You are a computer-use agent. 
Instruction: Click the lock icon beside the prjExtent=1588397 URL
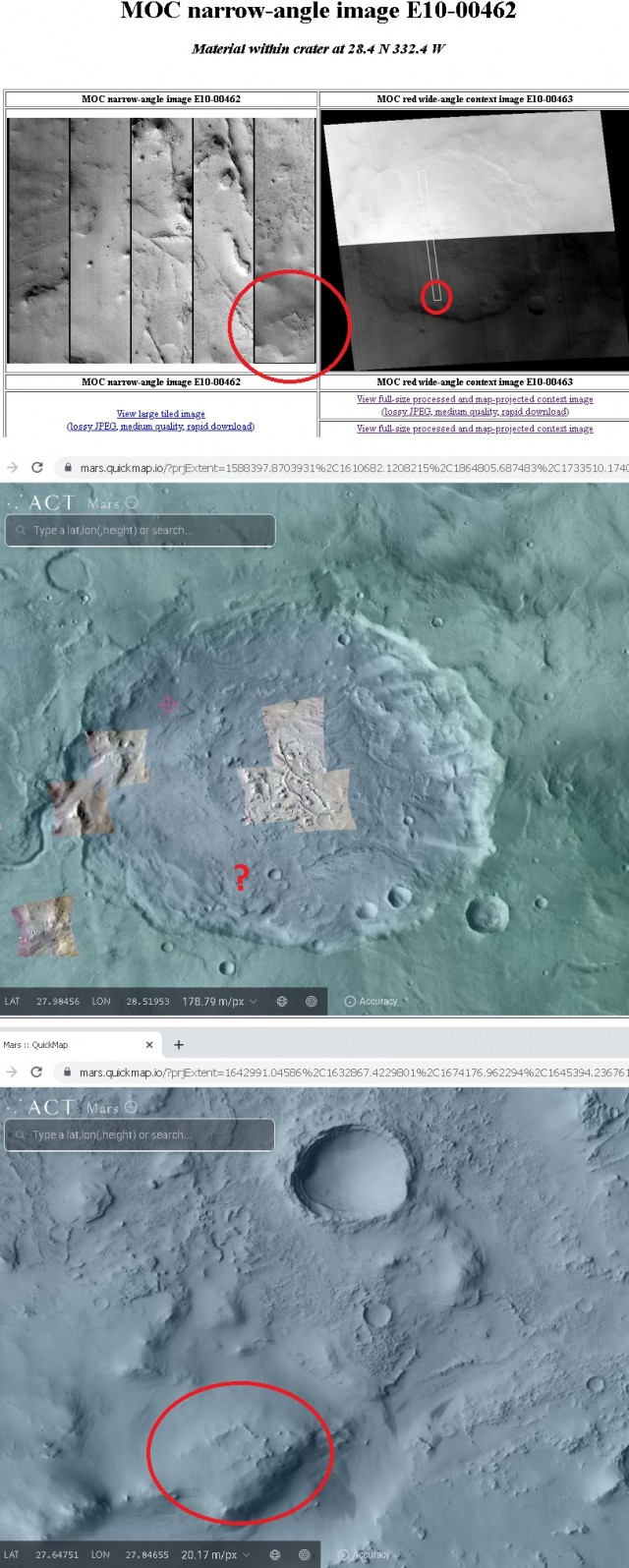pyautogui.click(x=68, y=469)
